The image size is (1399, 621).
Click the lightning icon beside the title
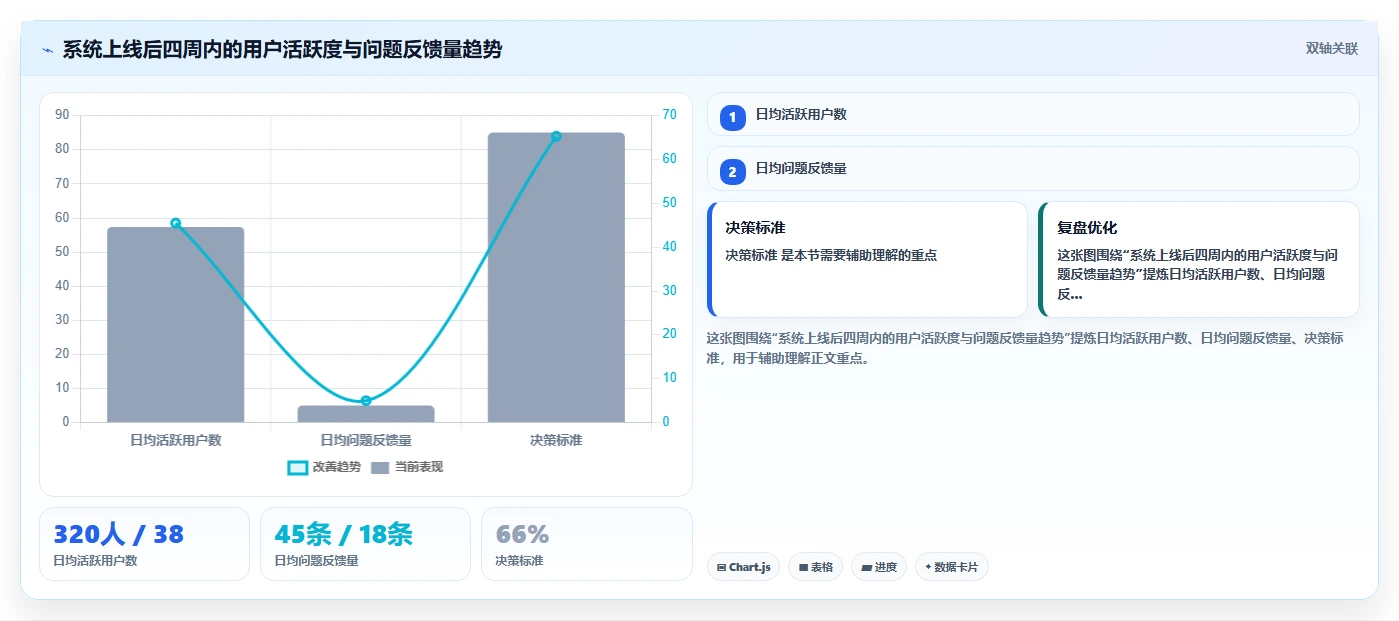pos(47,50)
